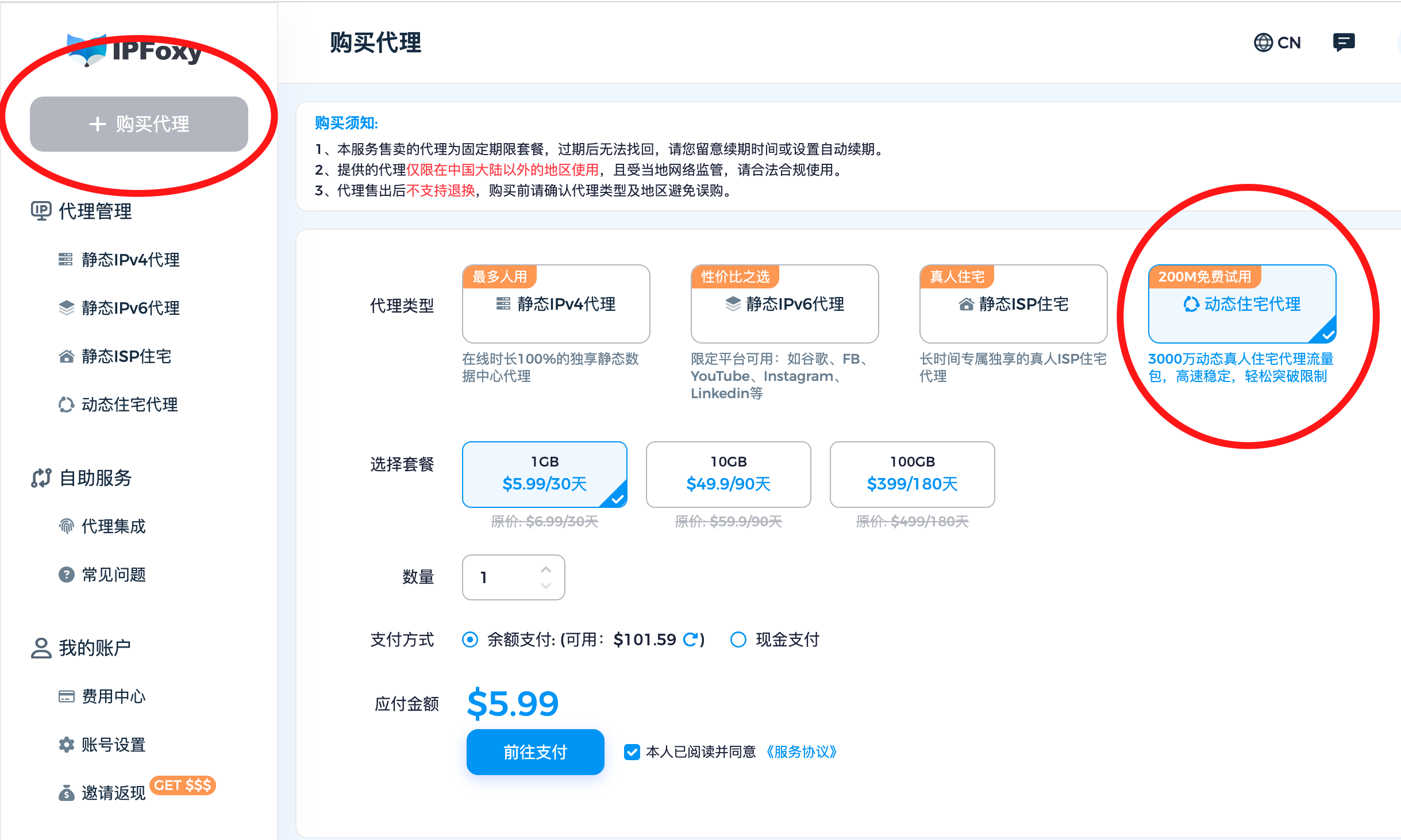Open 我的账户 section heading
This screenshot has height=840, width=1401.
click(81, 648)
